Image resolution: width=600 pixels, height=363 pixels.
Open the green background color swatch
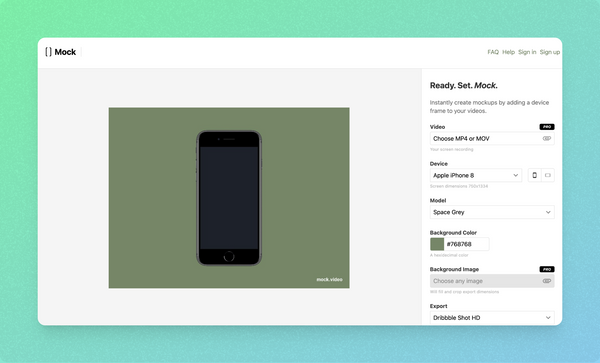click(437, 244)
